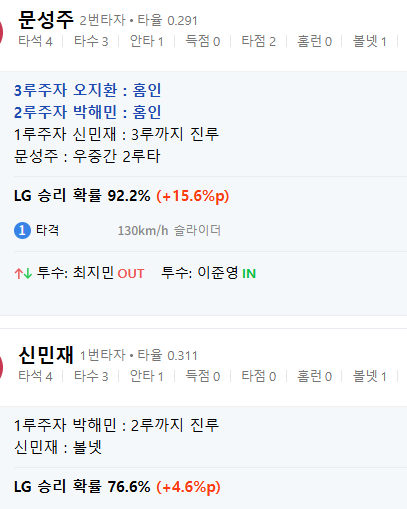Image resolution: width=407 pixels, height=509 pixels.
Task: Click 신민재 볼넷 result text
Action: (58, 447)
